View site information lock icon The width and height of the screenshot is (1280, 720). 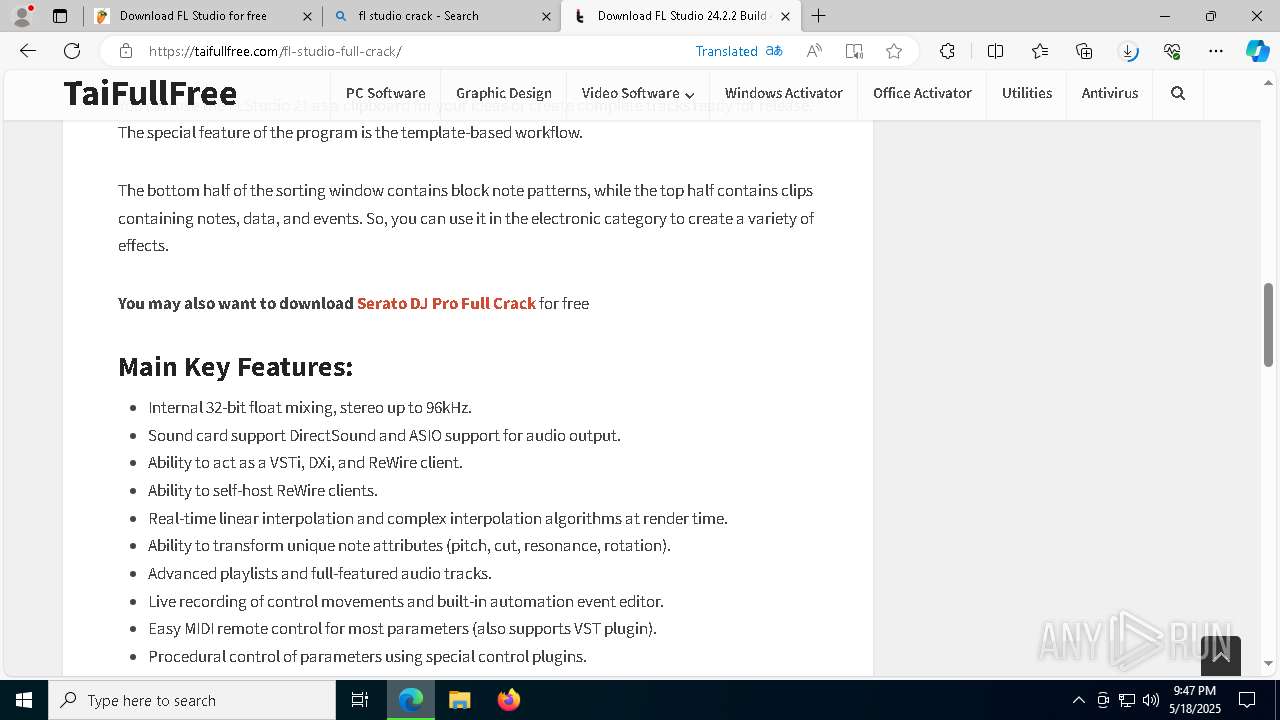coord(125,51)
